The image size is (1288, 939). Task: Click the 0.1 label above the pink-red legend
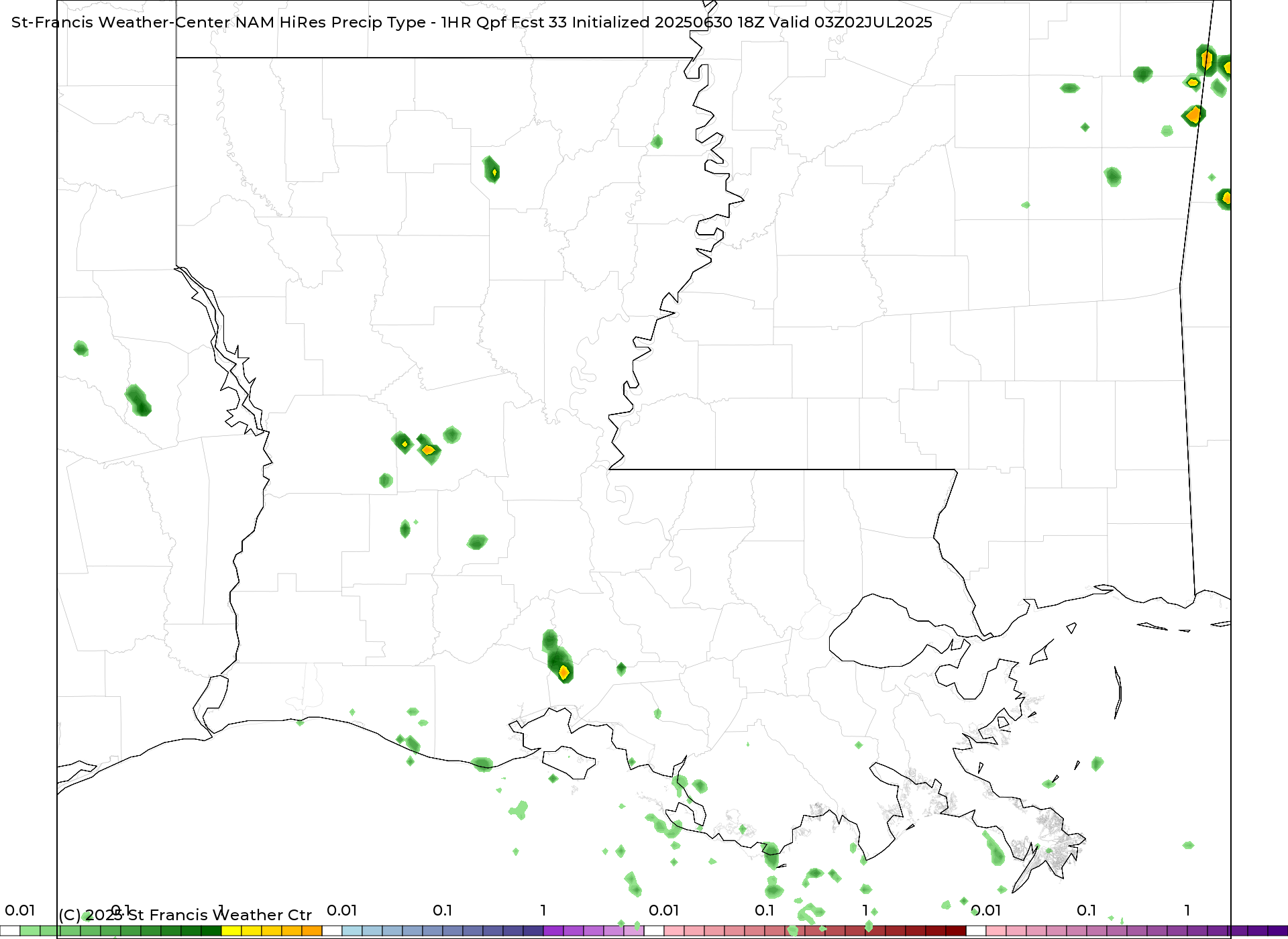(x=765, y=910)
